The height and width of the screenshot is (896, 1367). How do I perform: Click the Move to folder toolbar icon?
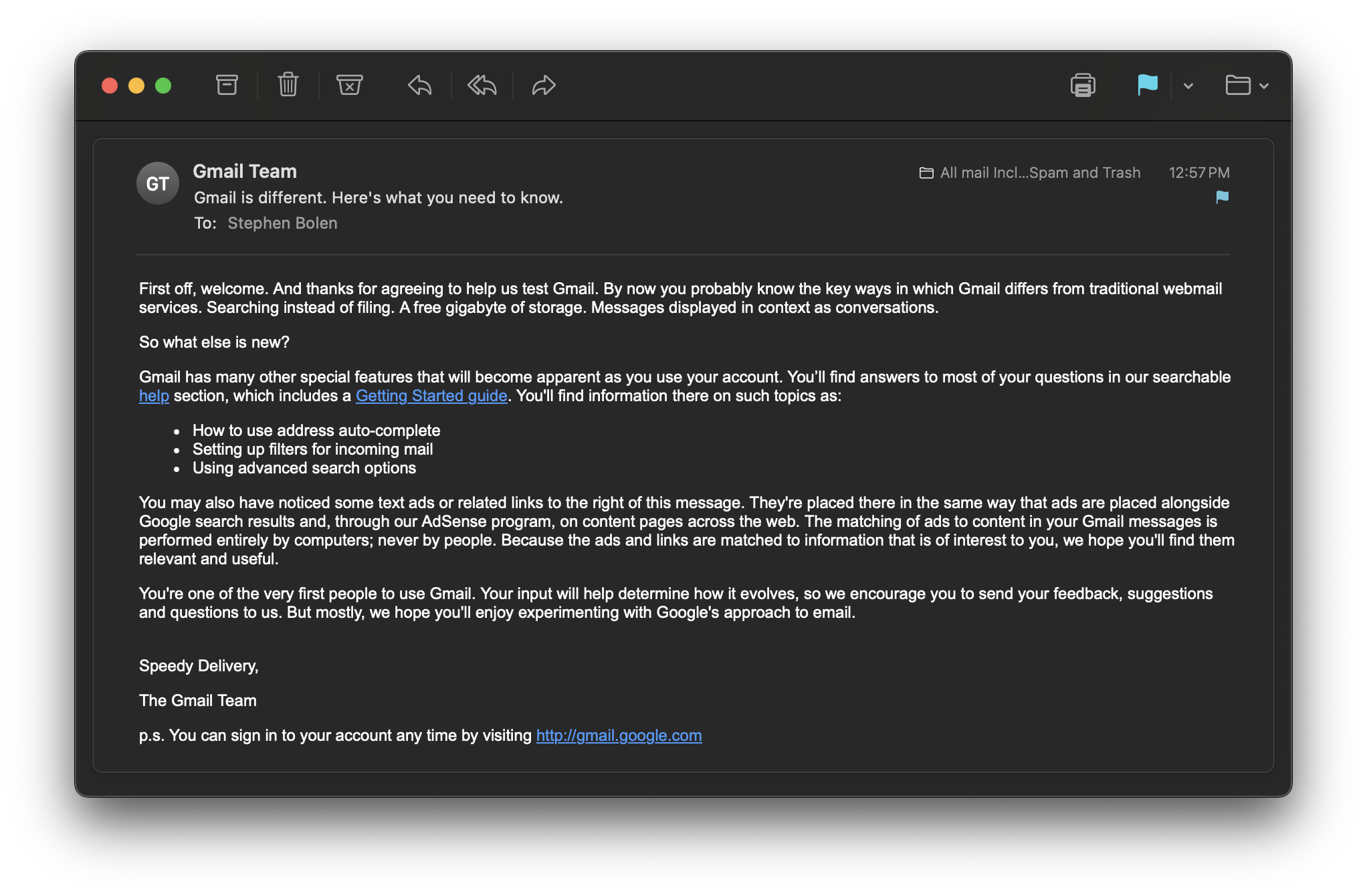(x=1238, y=85)
